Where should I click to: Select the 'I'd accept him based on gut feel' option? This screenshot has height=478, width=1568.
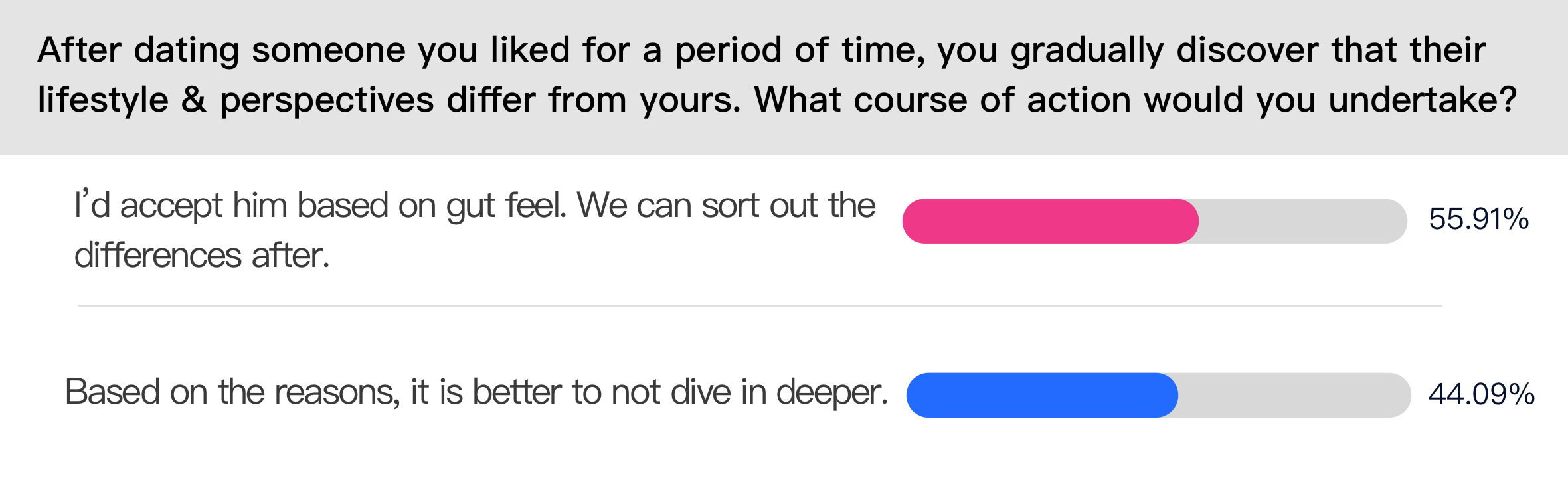475,230
